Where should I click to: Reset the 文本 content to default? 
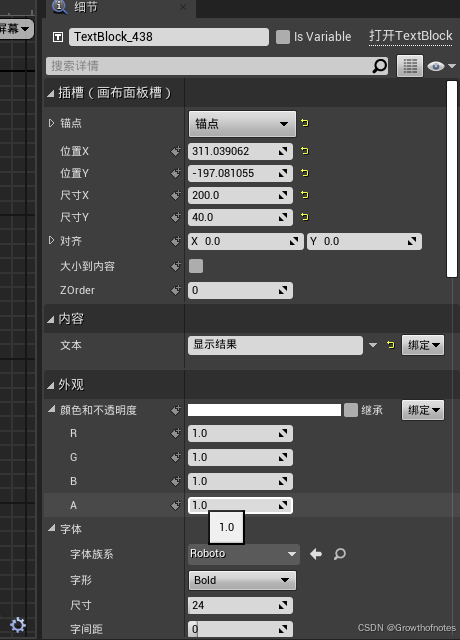click(391, 345)
